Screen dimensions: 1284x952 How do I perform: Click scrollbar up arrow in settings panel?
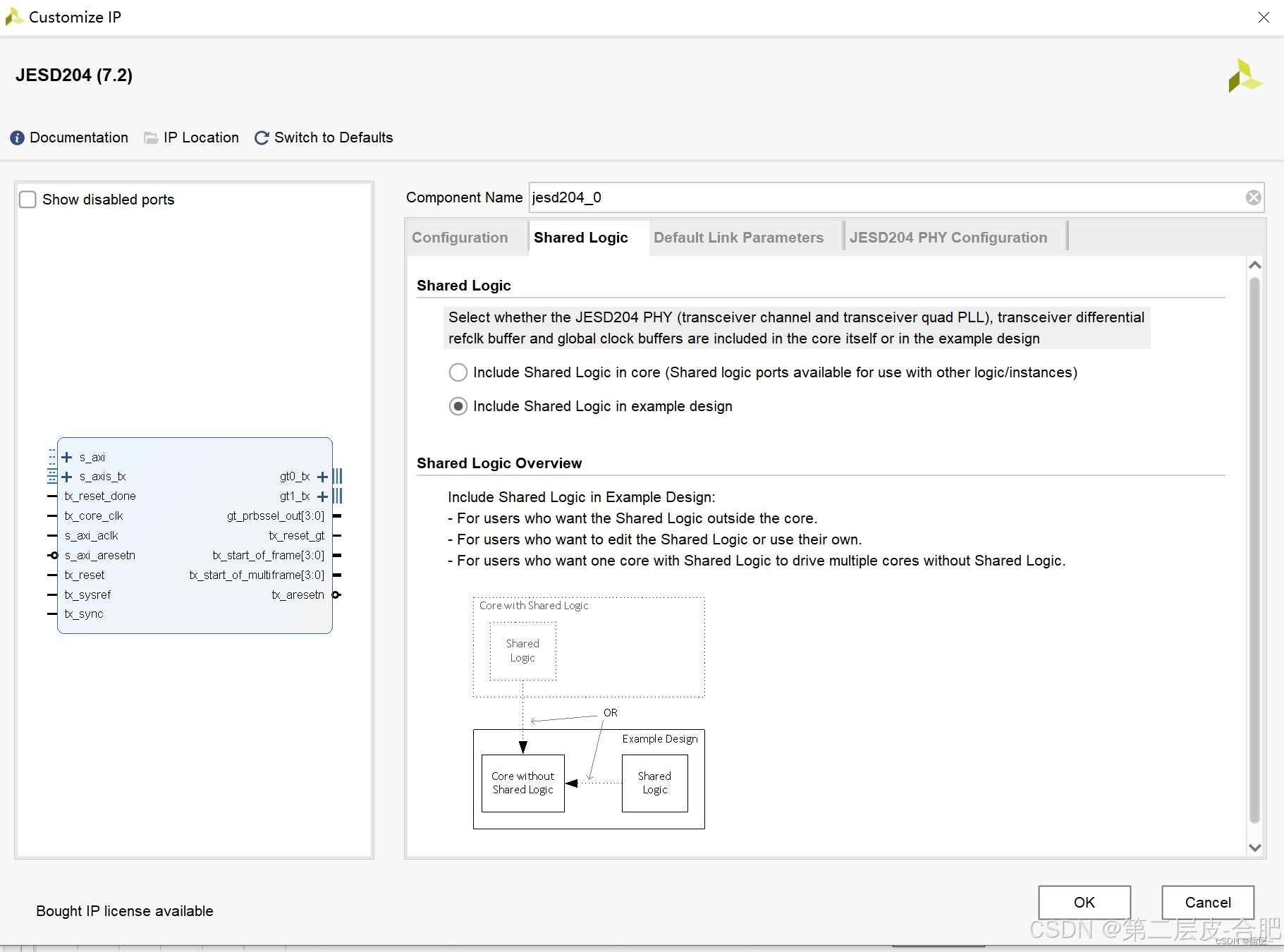(1254, 265)
